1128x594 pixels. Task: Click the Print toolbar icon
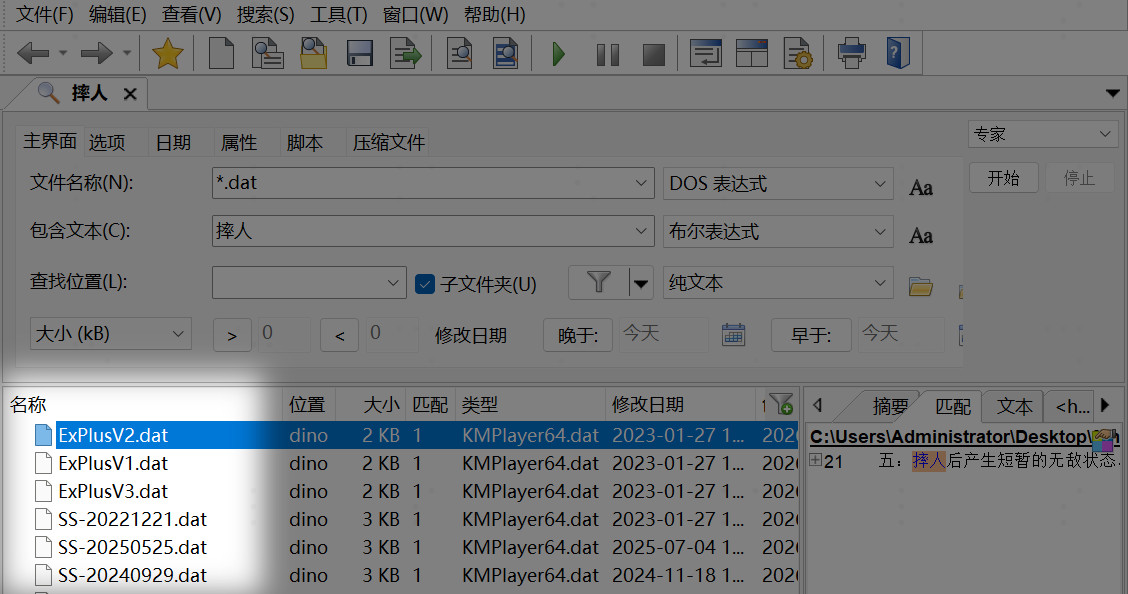click(852, 54)
